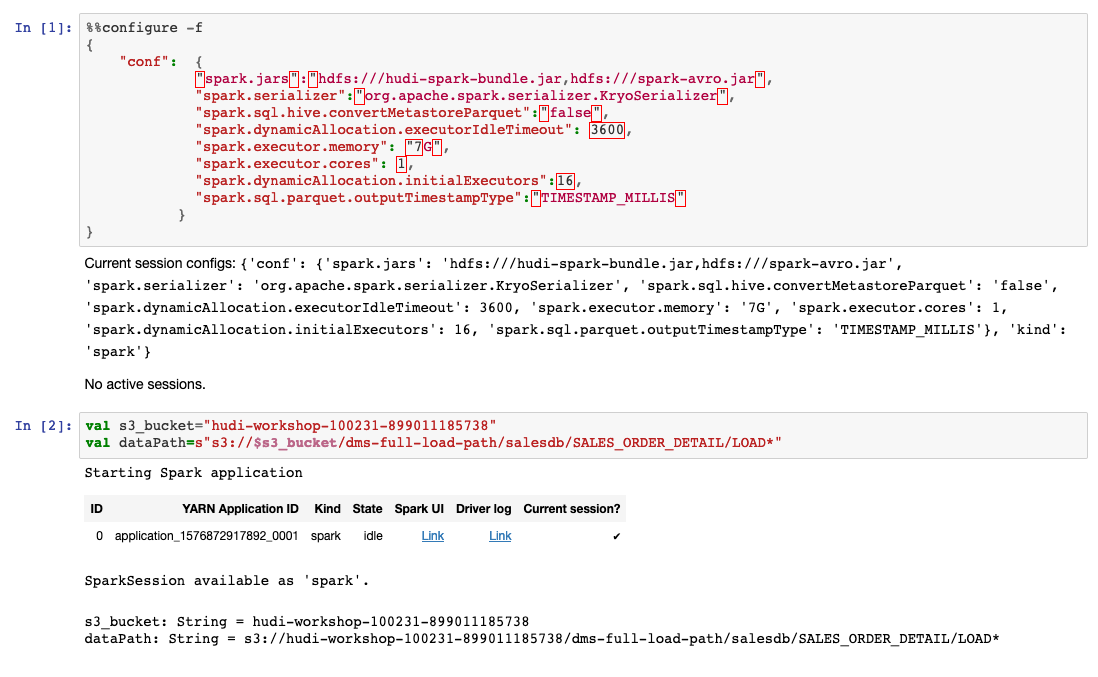Click the initialExecutors value 16
Image resolution: width=1098 pixels, height=677 pixels.
click(566, 181)
